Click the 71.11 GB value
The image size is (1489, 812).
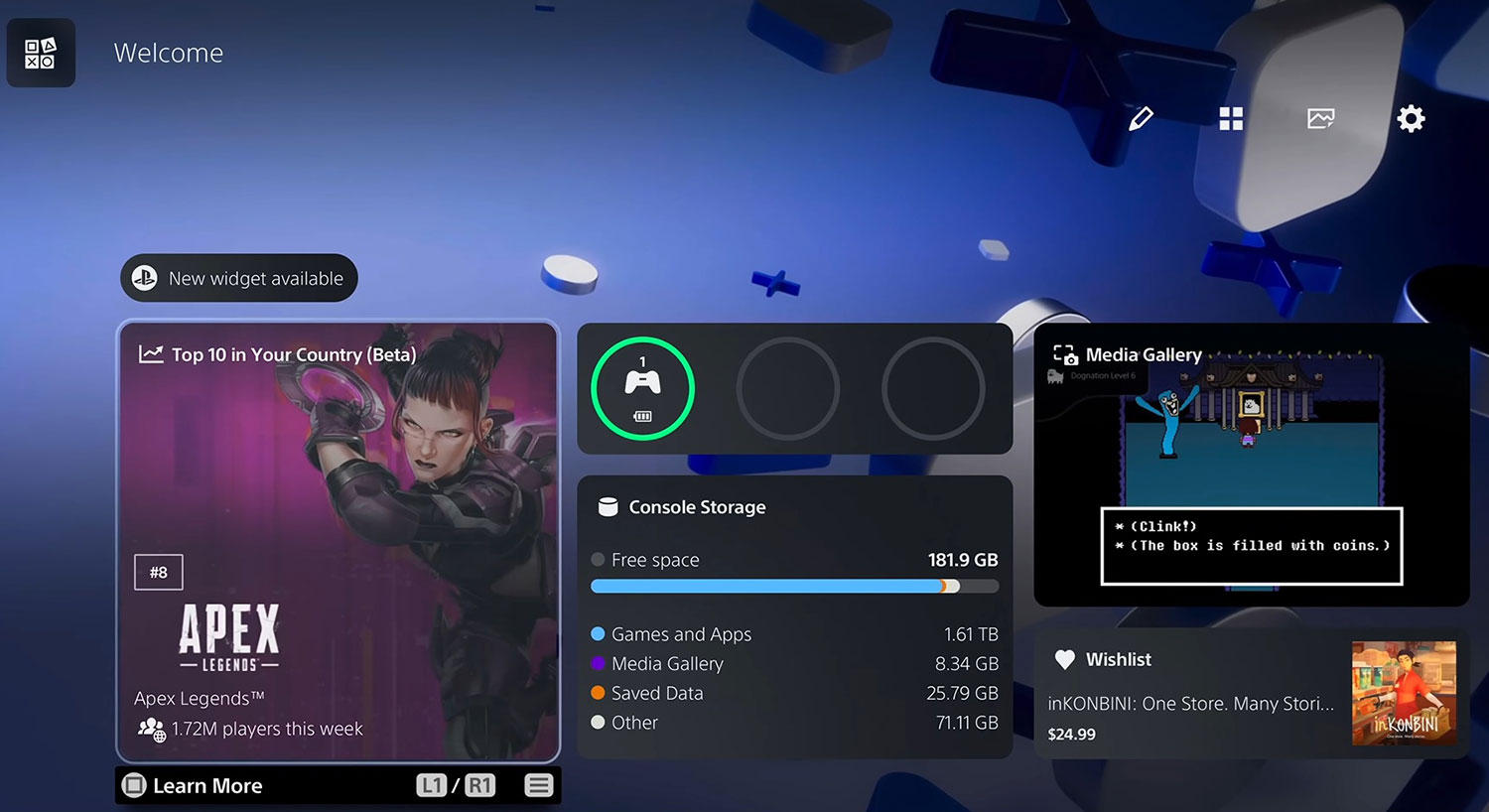click(x=967, y=723)
